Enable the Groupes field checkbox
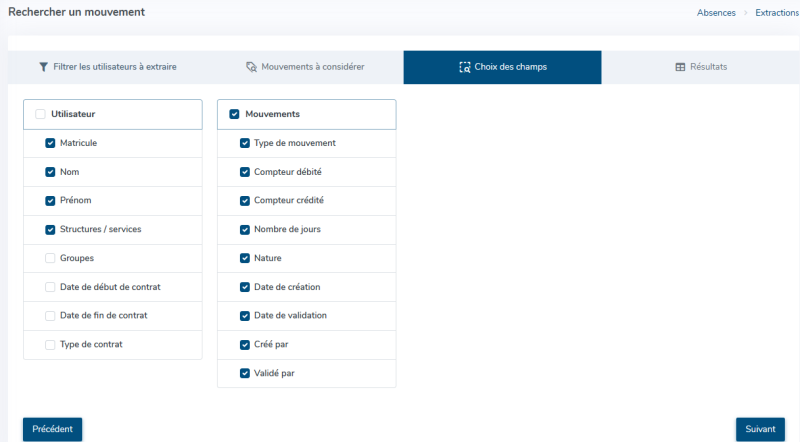 click(x=50, y=258)
